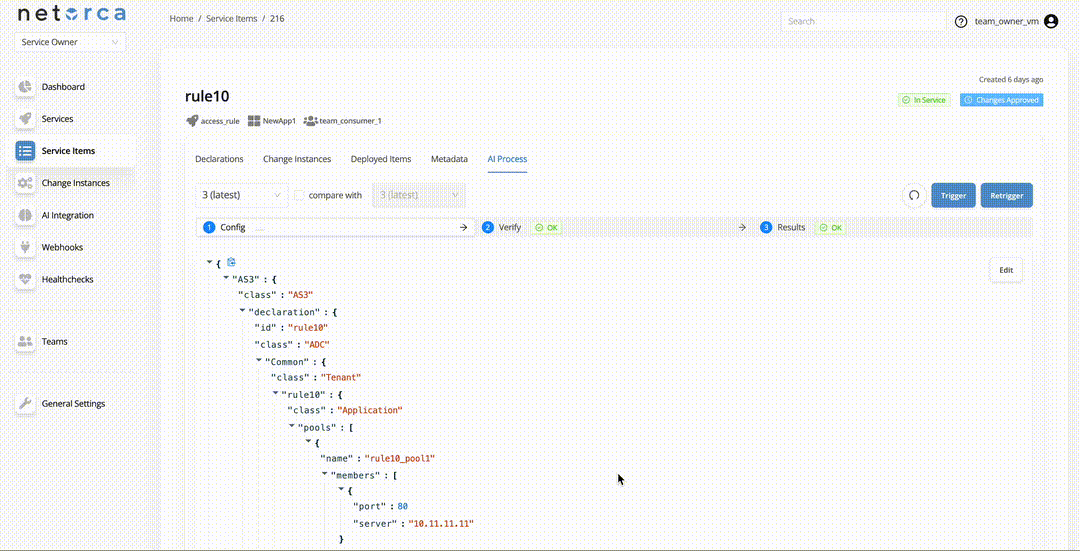Click the "Application" class value
1080x551 pixels.
point(369,410)
